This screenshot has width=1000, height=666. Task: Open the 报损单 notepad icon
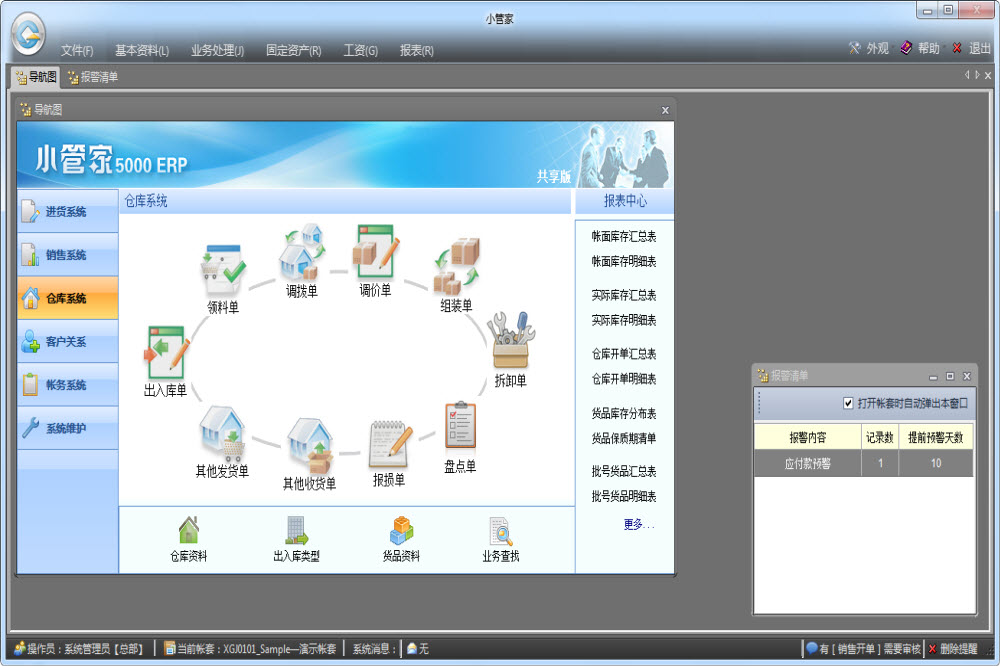coord(390,444)
